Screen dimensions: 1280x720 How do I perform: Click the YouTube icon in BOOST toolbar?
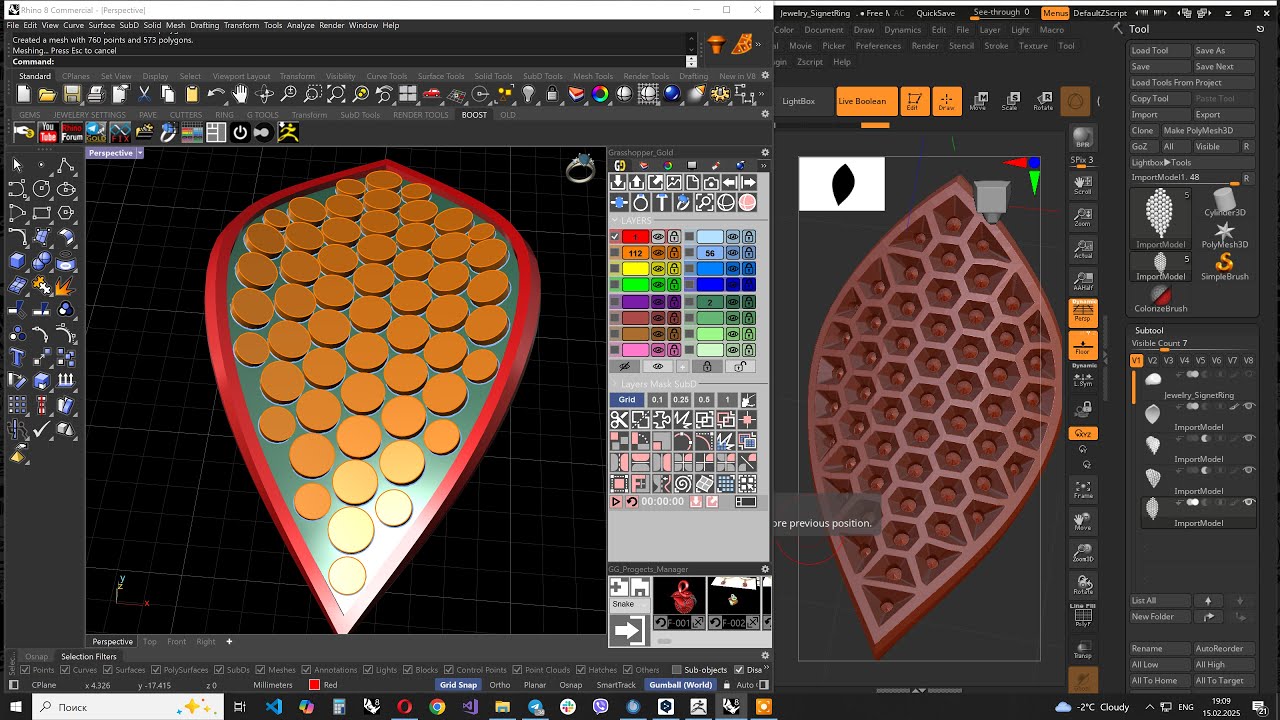[48, 132]
